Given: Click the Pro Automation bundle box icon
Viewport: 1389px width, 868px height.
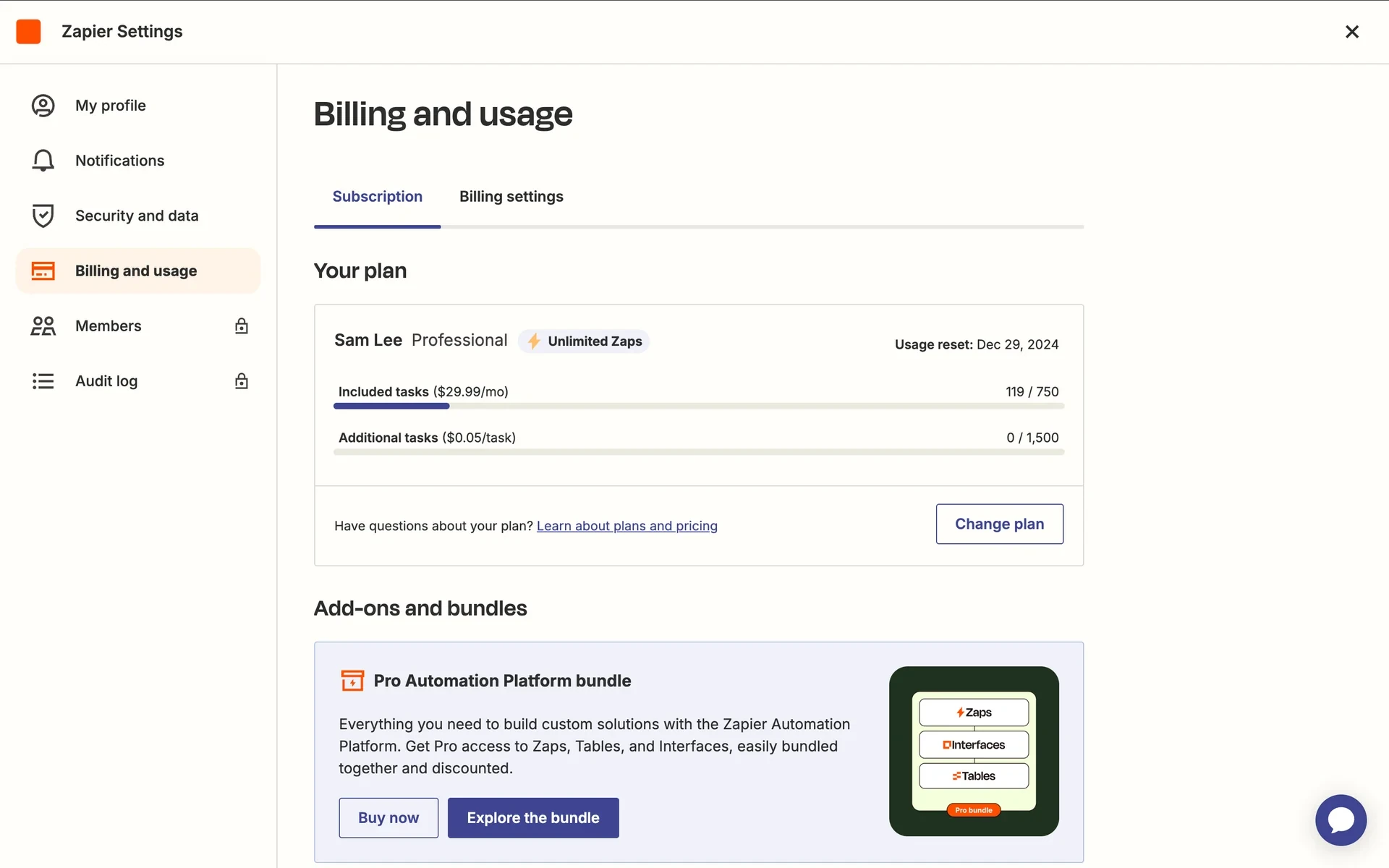Looking at the screenshot, I should coord(352,681).
